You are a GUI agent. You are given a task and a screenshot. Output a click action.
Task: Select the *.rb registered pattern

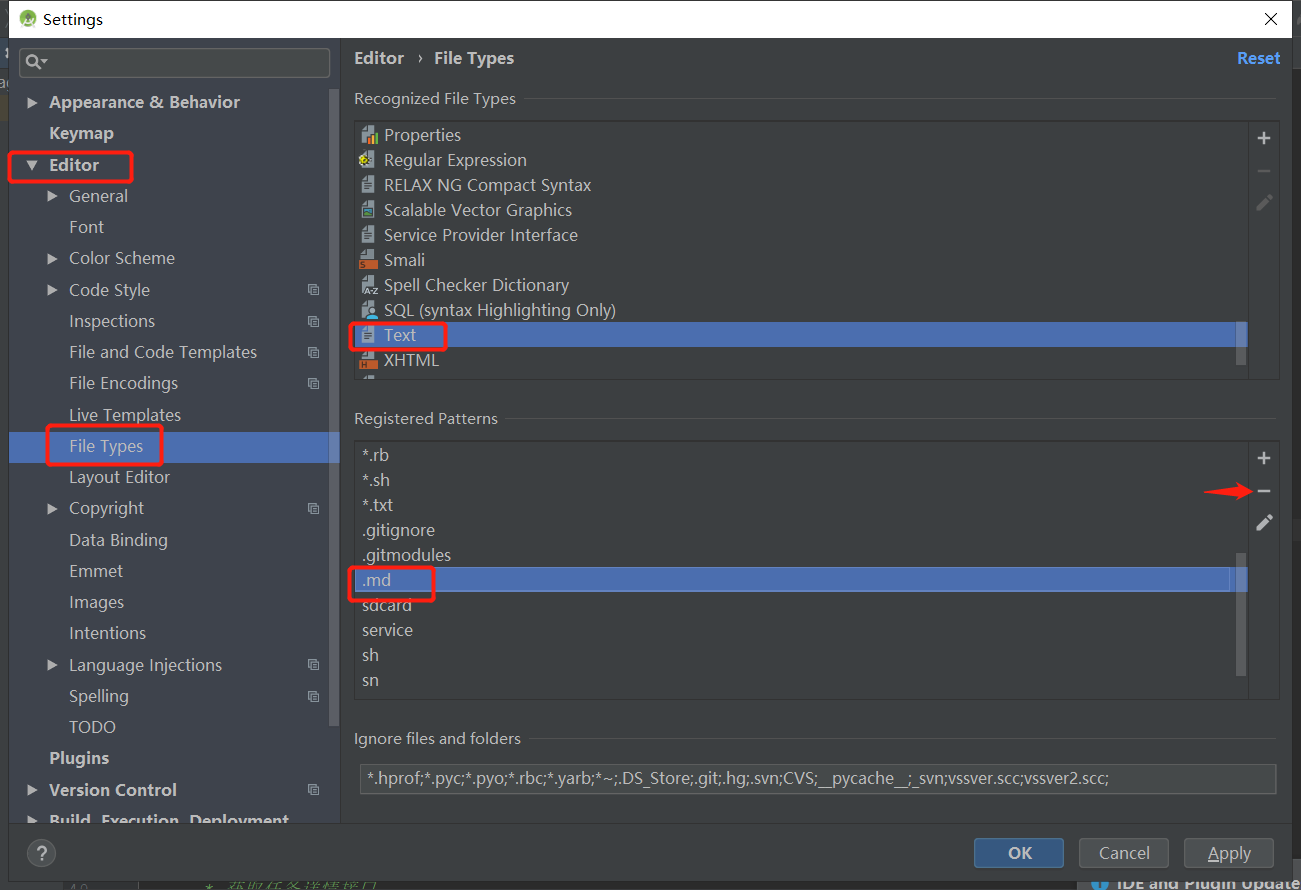tap(375, 454)
